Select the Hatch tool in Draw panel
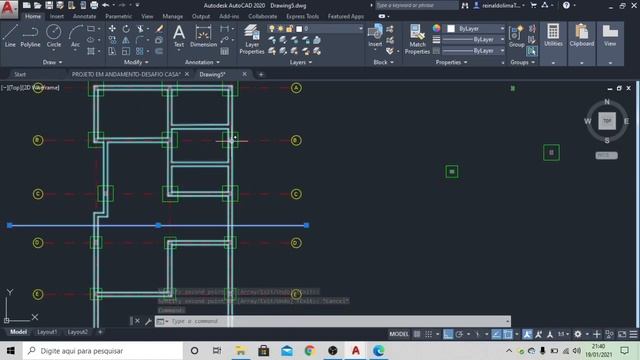The width and height of the screenshot is (640, 360). pos(91,51)
